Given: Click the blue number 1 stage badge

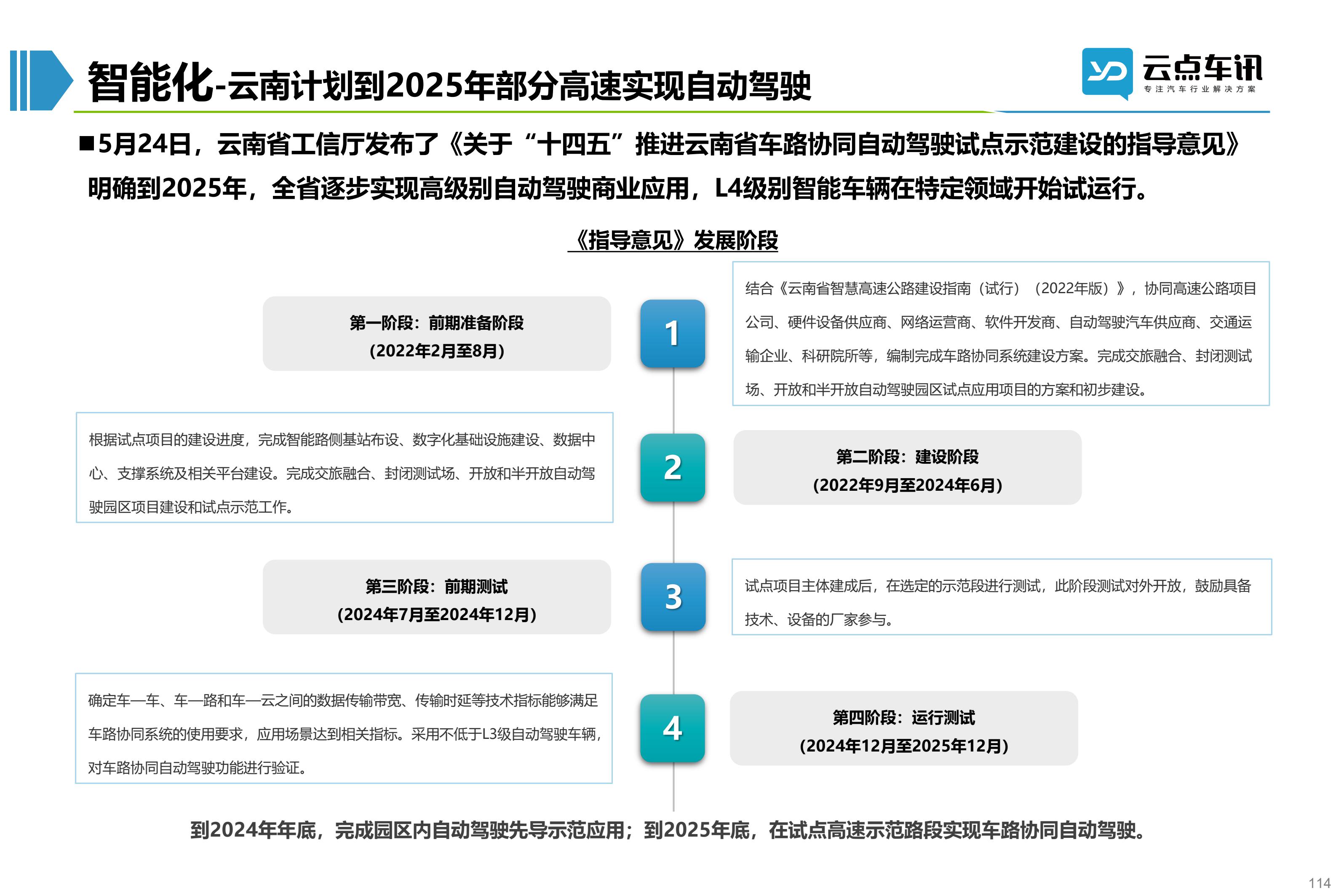Looking at the screenshot, I should (x=672, y=333).
